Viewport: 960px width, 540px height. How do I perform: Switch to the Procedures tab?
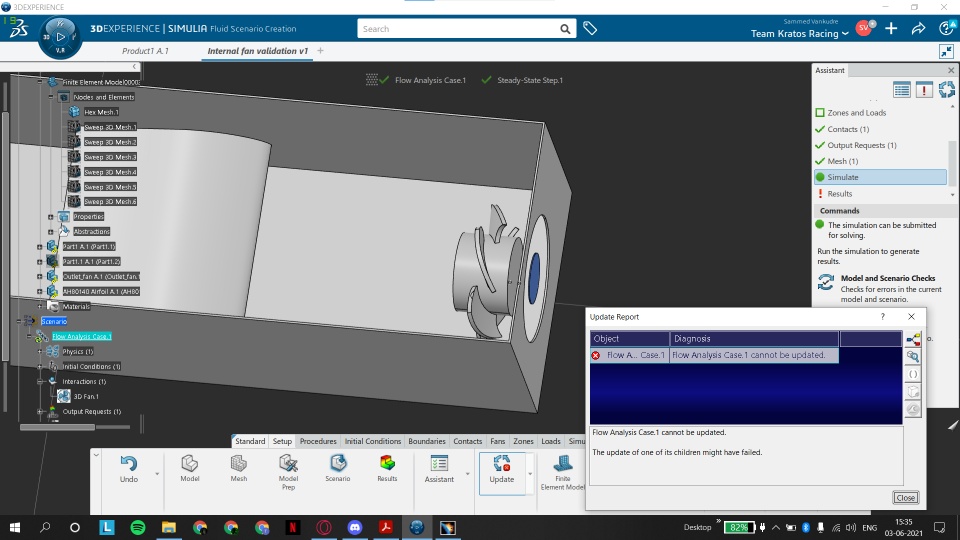coord(318,441)
